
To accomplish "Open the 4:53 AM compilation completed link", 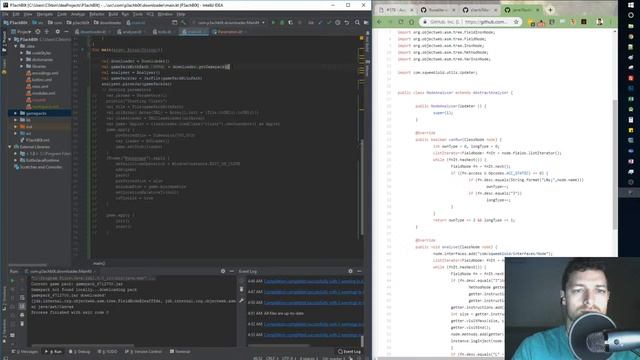I will point(313,335).
